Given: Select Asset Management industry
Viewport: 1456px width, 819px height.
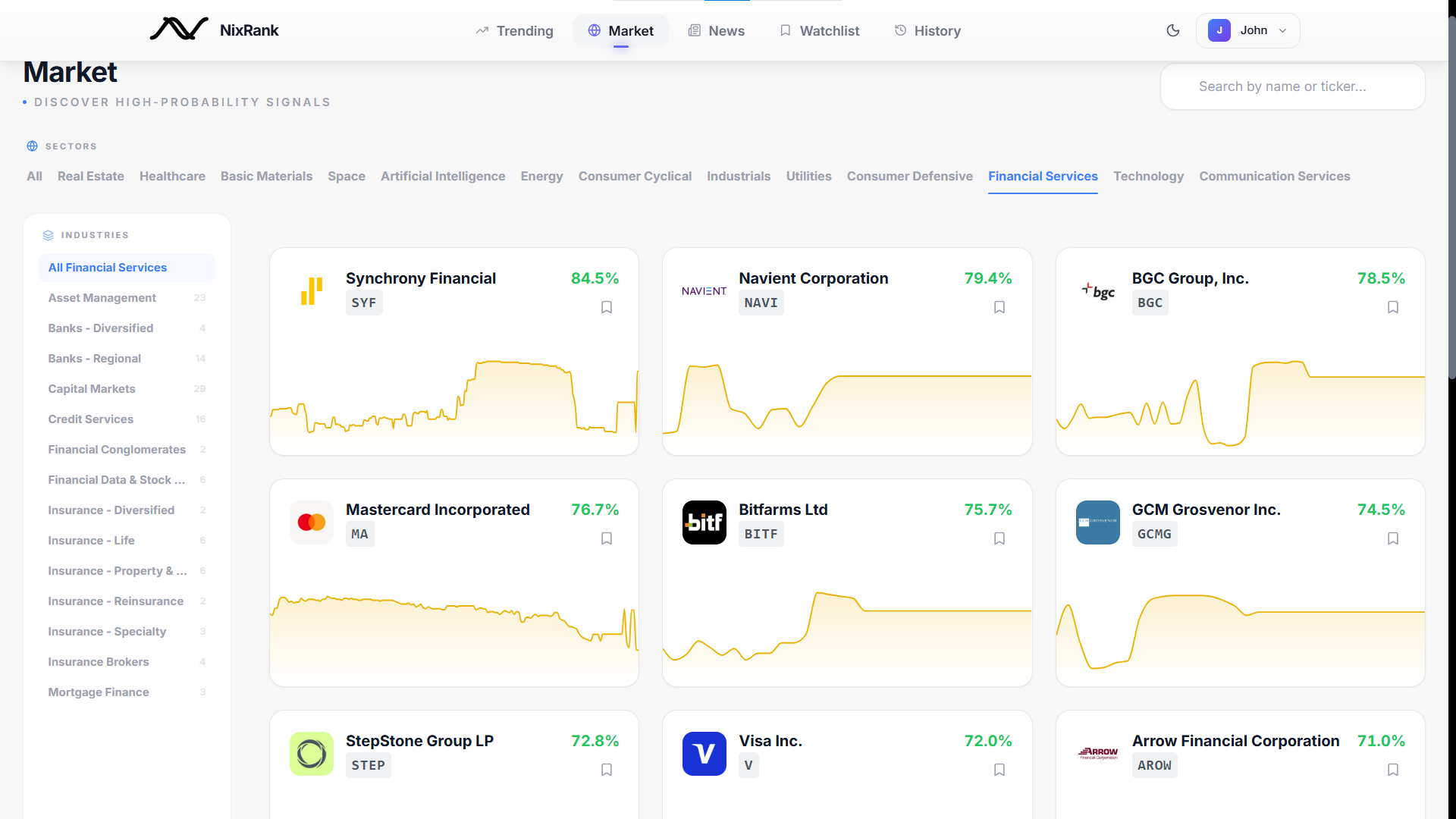Looking at the screenshot, I should [x=127, y=298].
